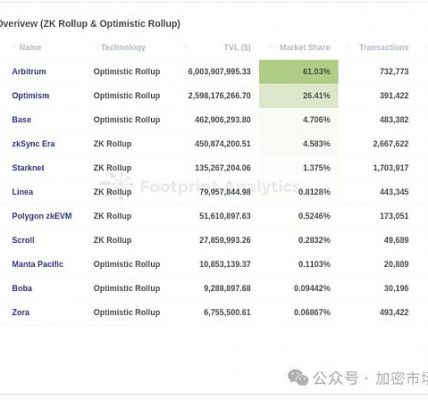Image resolution: width=428 pixels, height=400 pixels.
Task: Select Starknet TVL value 135,267,204.06
Action: pyautogui.click(x=223, y=168)
